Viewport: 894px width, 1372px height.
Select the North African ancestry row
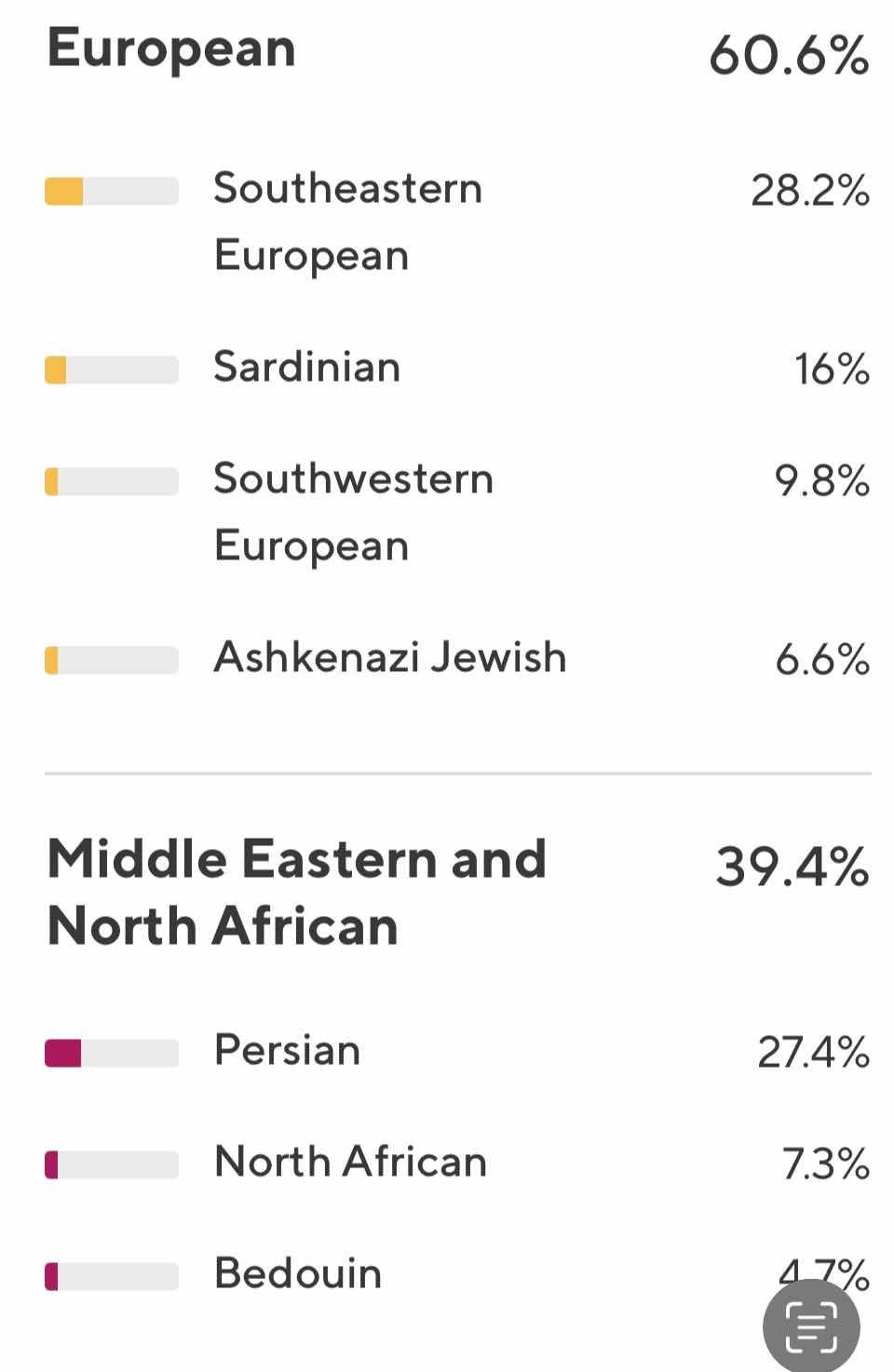[x=457, y=1164]
